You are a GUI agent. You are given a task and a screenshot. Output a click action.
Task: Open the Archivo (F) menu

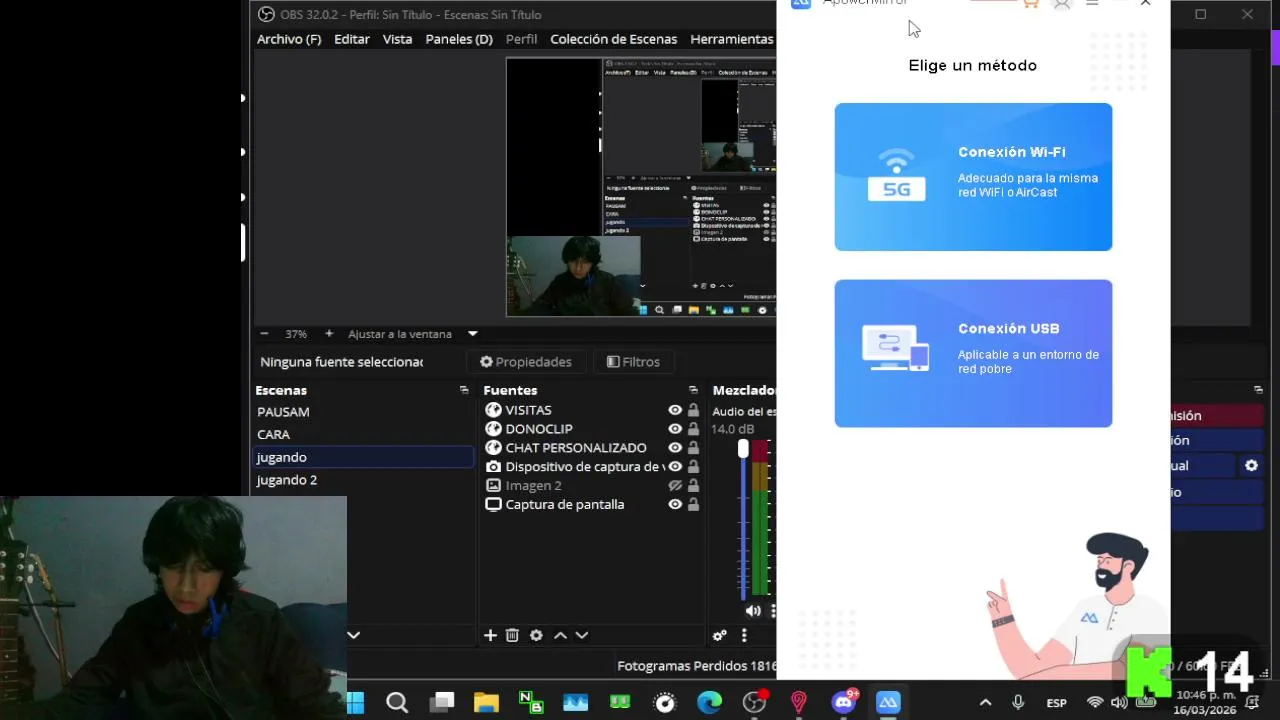(x=289, y=39)
